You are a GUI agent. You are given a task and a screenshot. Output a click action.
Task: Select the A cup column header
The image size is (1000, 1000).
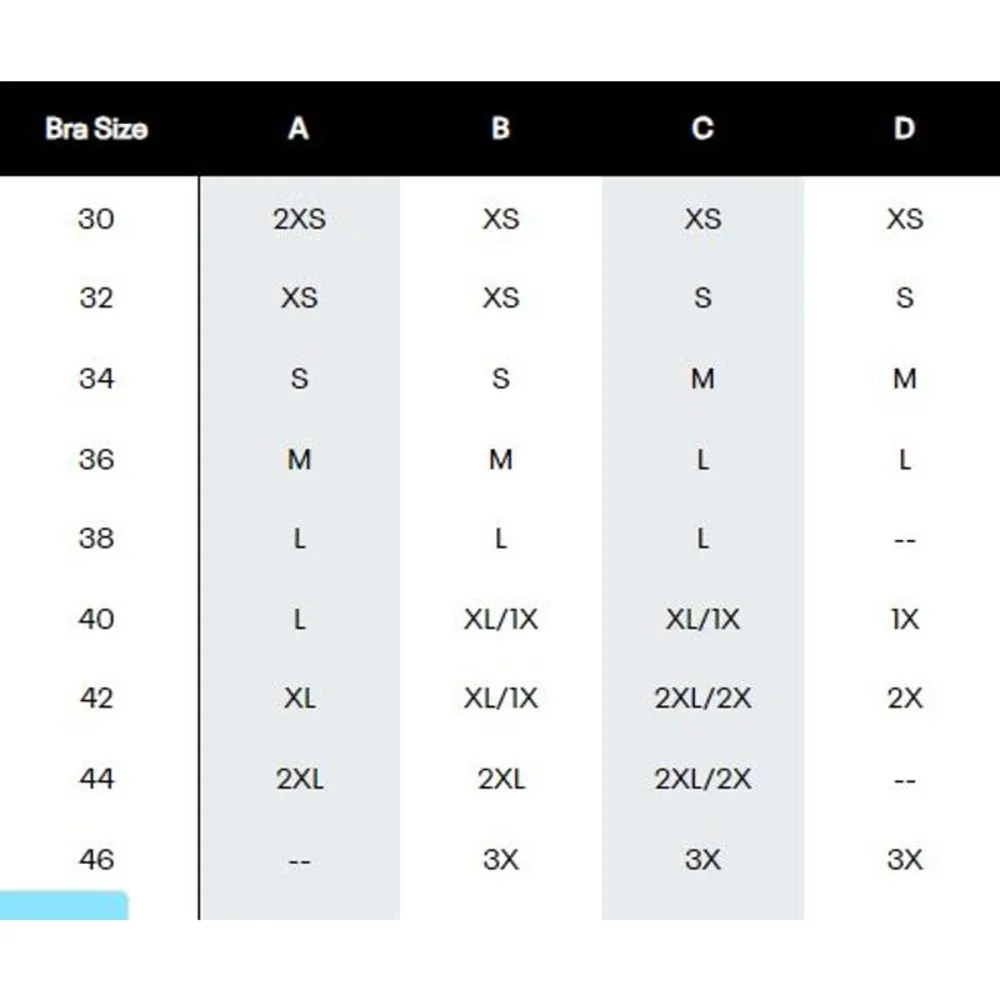pyautogui.click(x=299, y=129)
